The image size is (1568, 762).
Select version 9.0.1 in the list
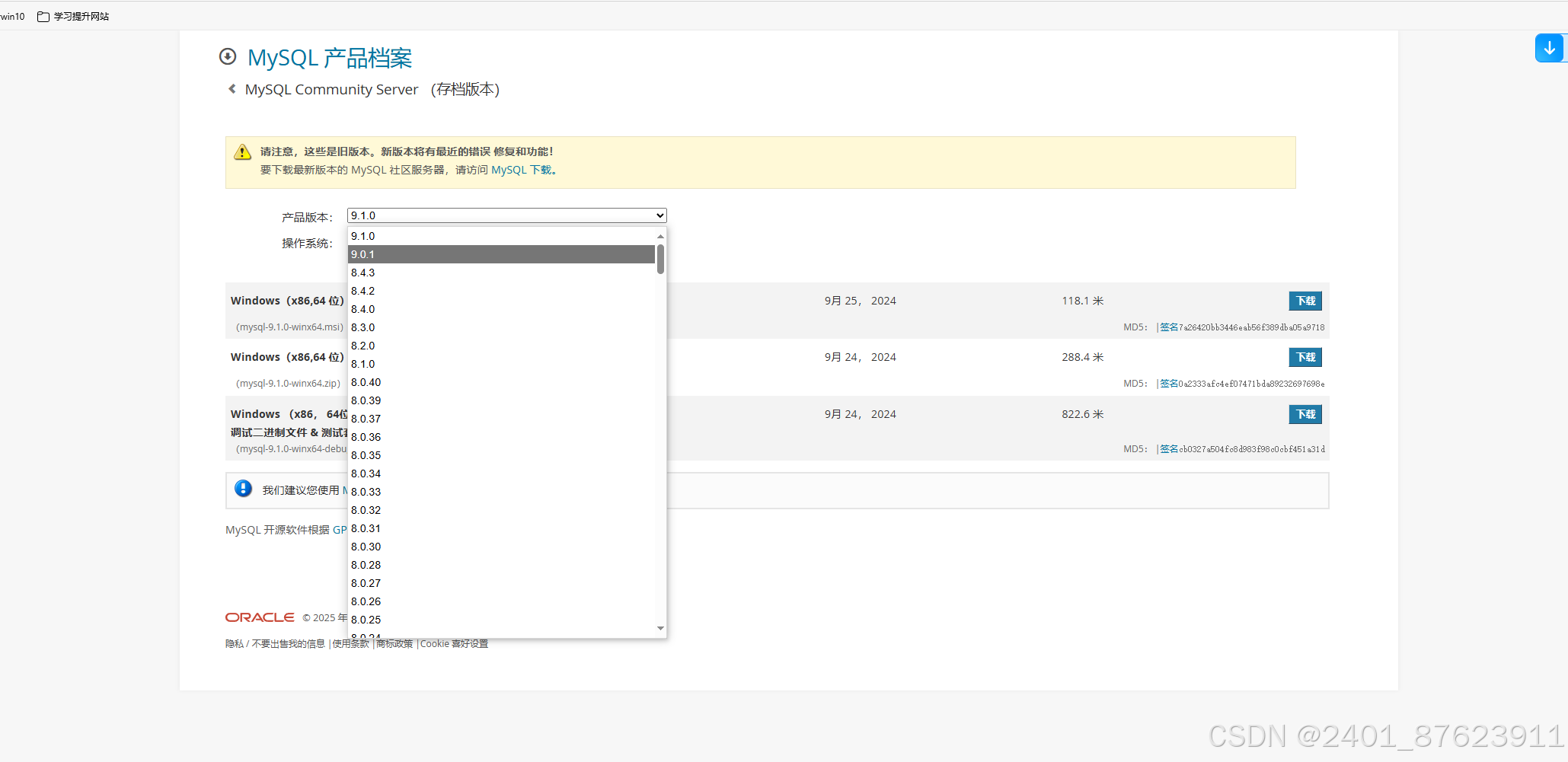pos(502,254)
